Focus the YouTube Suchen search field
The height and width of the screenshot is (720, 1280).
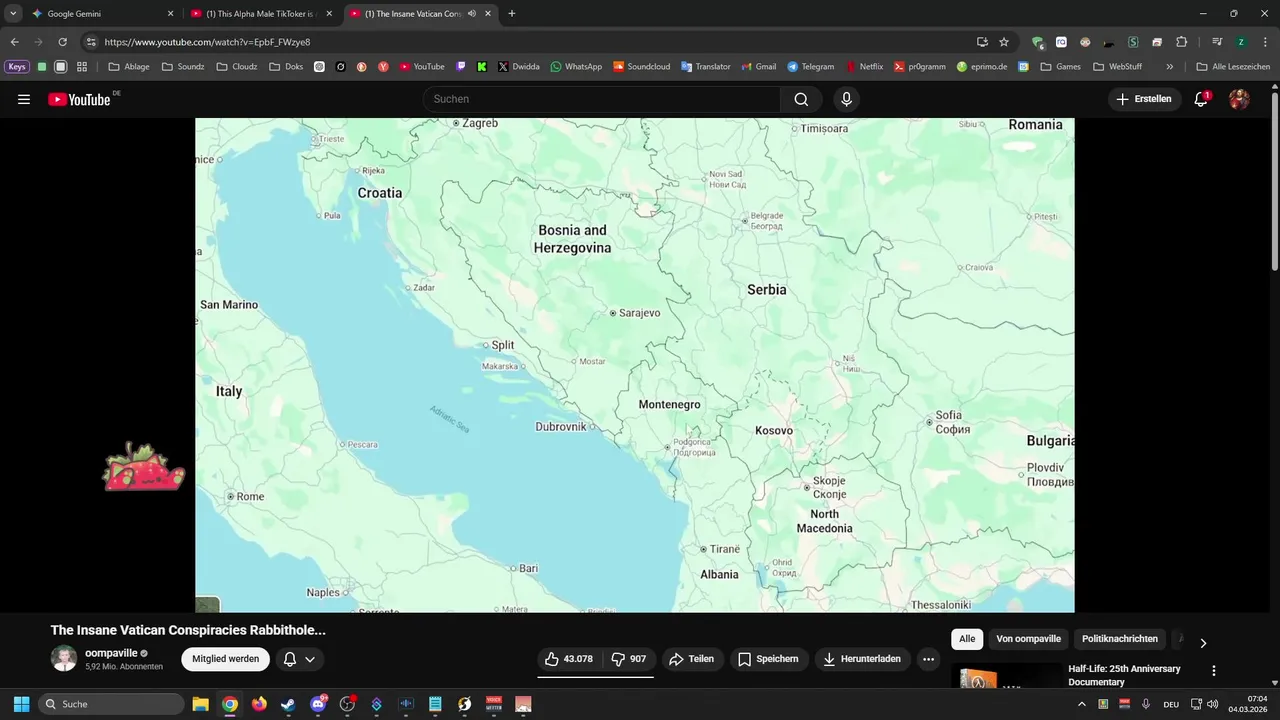point(601,99)
